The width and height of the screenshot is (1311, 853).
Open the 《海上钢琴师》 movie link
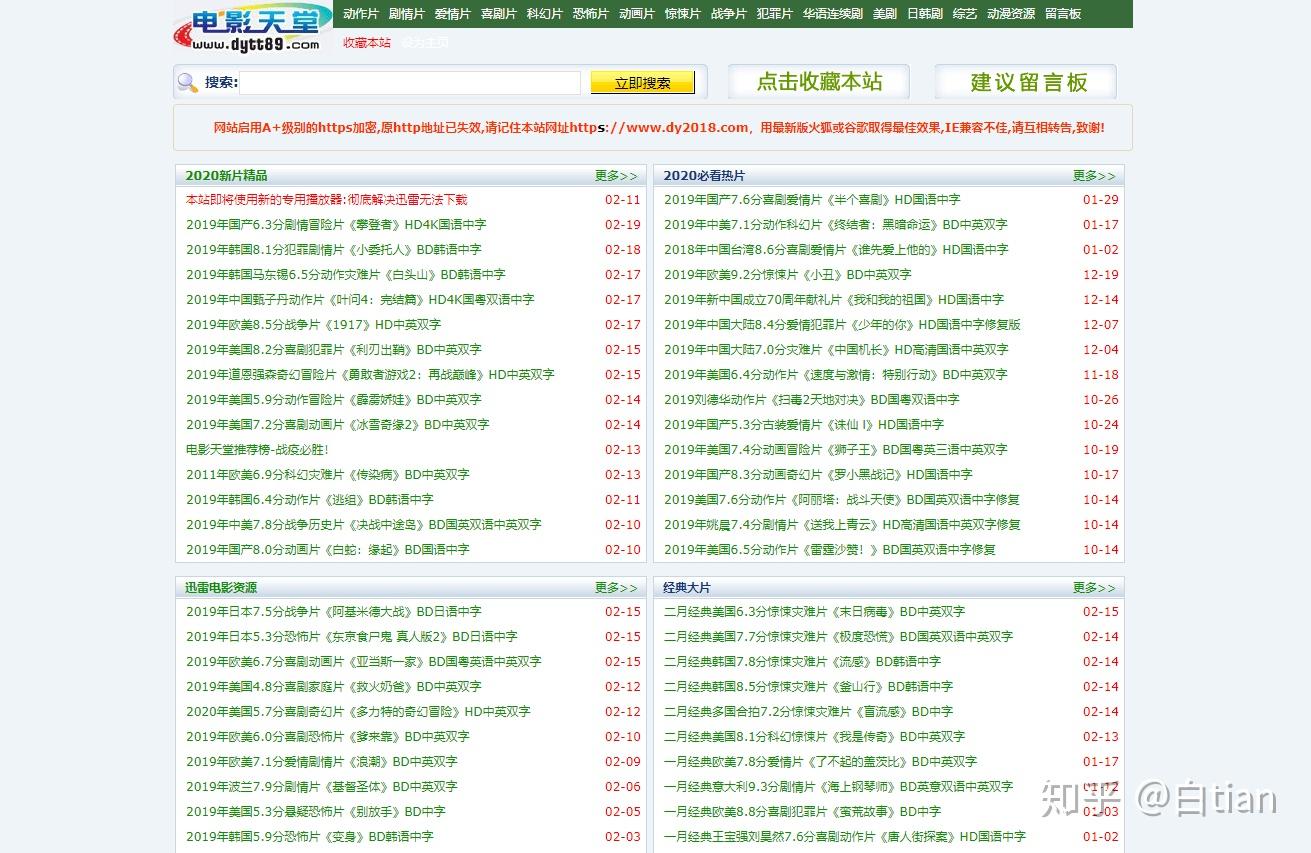838,786
